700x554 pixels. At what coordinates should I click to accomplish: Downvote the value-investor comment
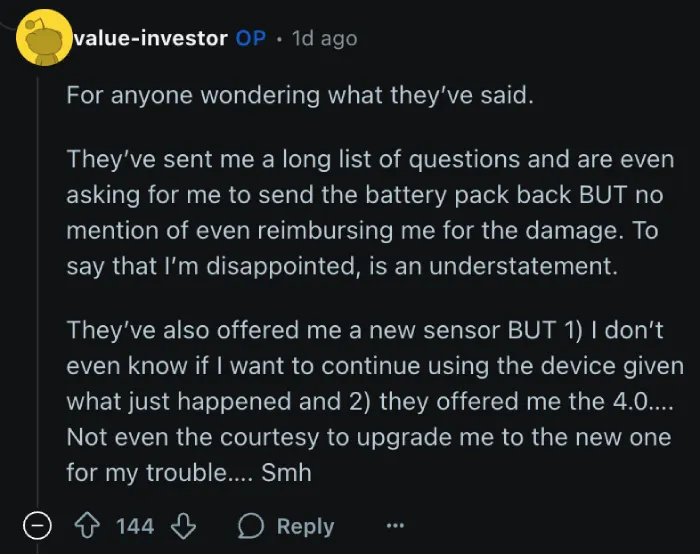[183, 526]
